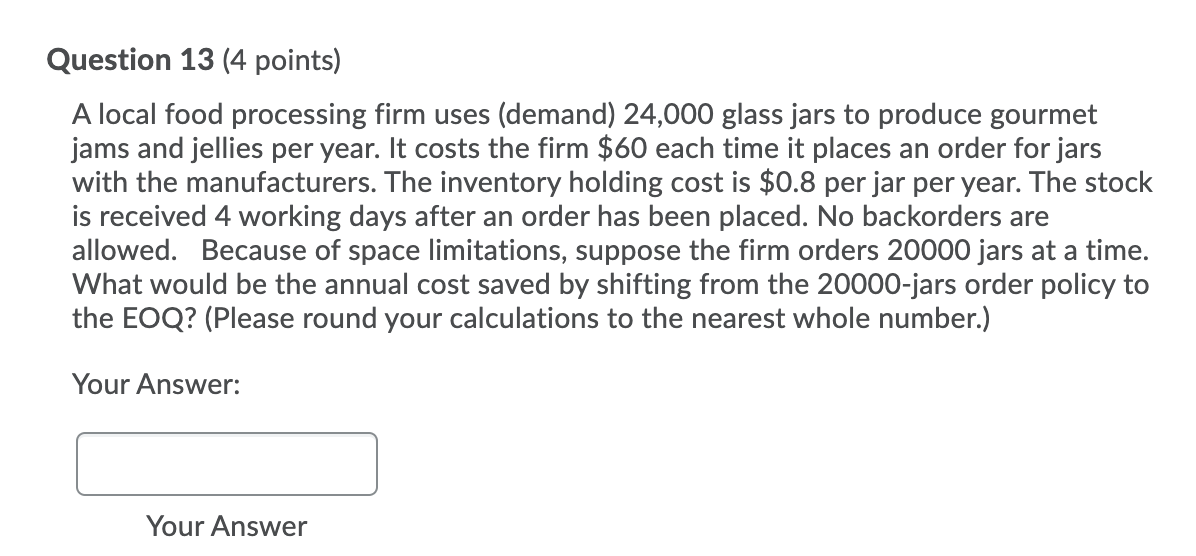Click the word 'What' starting the sixth line
Screen dimensions: 1196x556
click(x=106, y=284)
